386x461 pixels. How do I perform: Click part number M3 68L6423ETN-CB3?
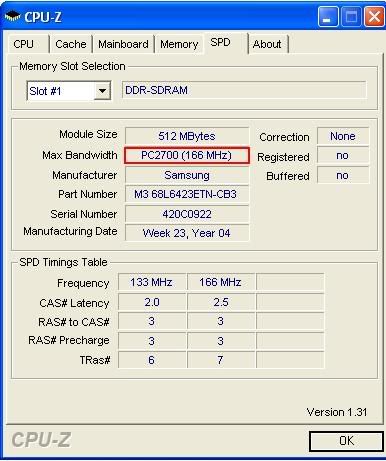tap(187, 194)
